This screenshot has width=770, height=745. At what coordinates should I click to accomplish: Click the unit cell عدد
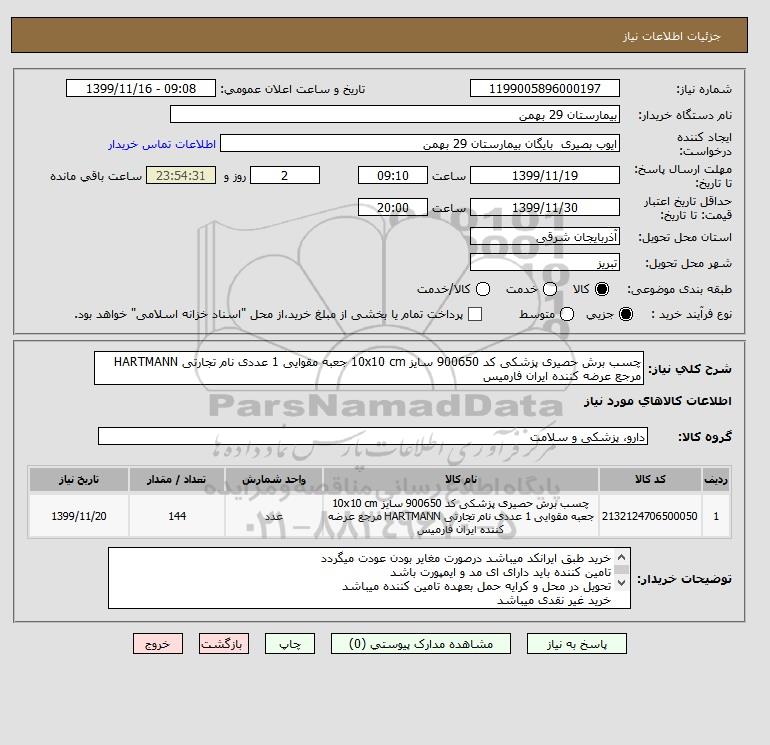click(274, 516)
